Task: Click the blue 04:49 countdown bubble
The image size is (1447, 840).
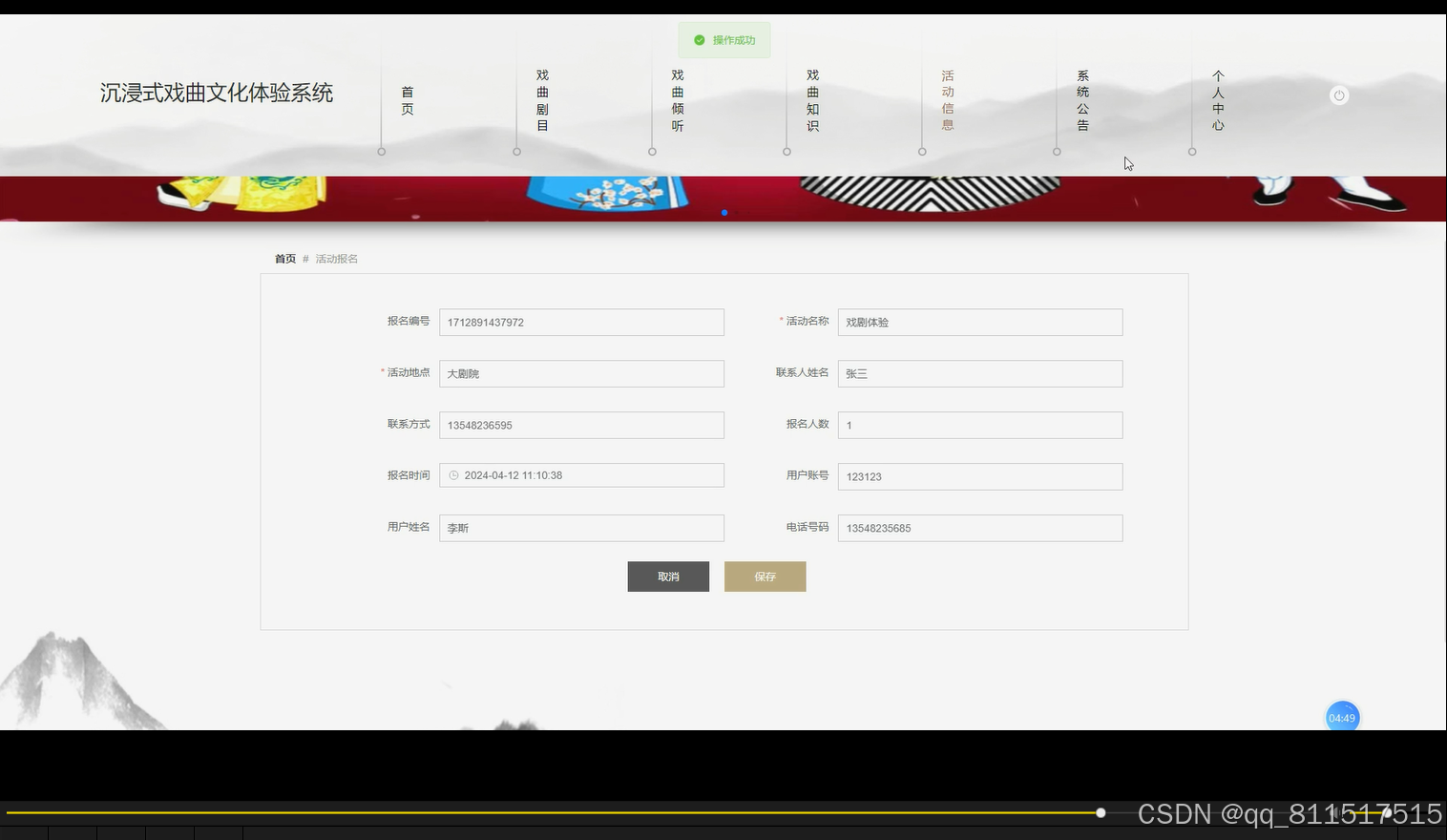Action: pyautogui.click(x=1342, y=717)
